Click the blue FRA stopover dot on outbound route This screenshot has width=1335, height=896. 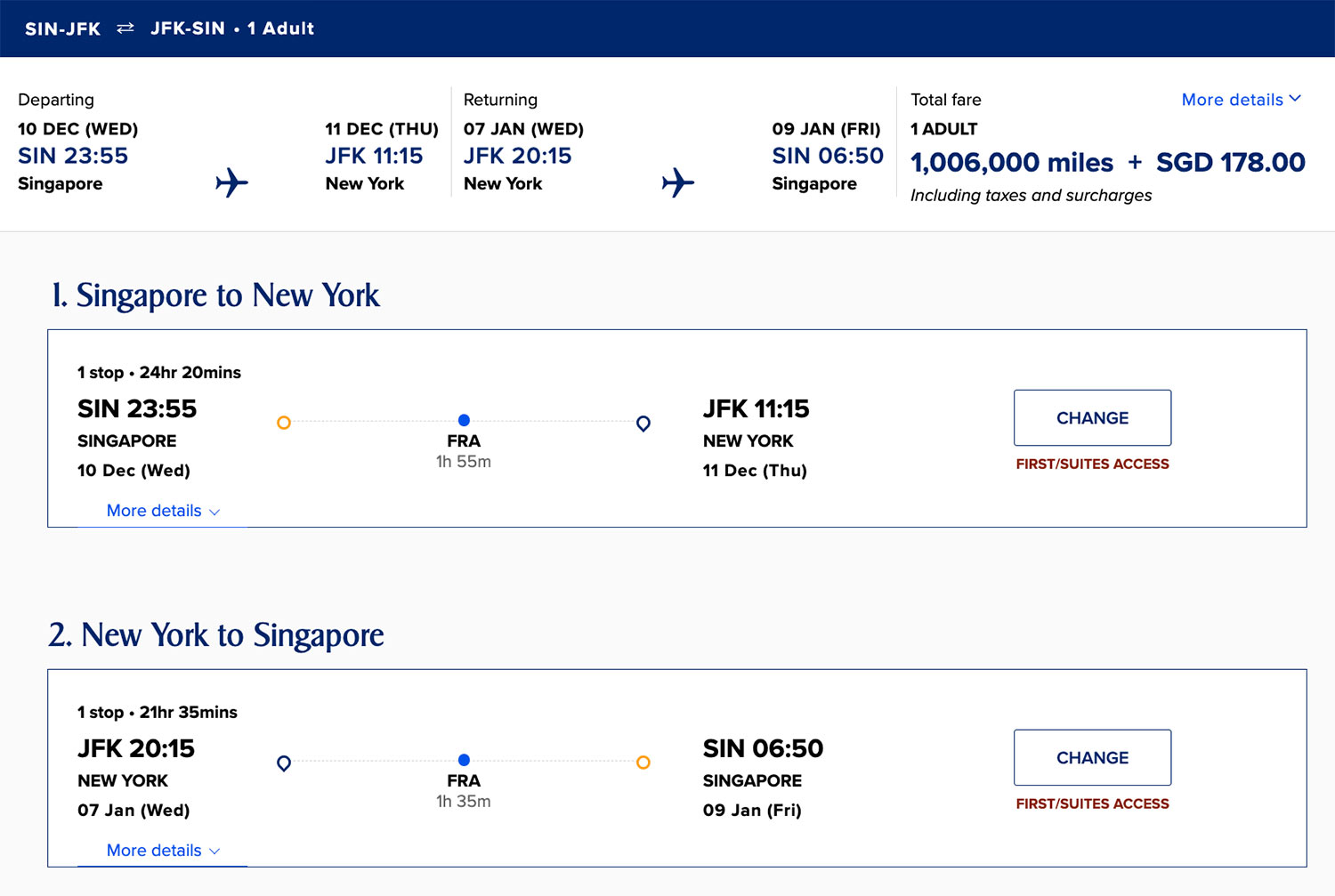pyautogui.click(x=464, y=420)
